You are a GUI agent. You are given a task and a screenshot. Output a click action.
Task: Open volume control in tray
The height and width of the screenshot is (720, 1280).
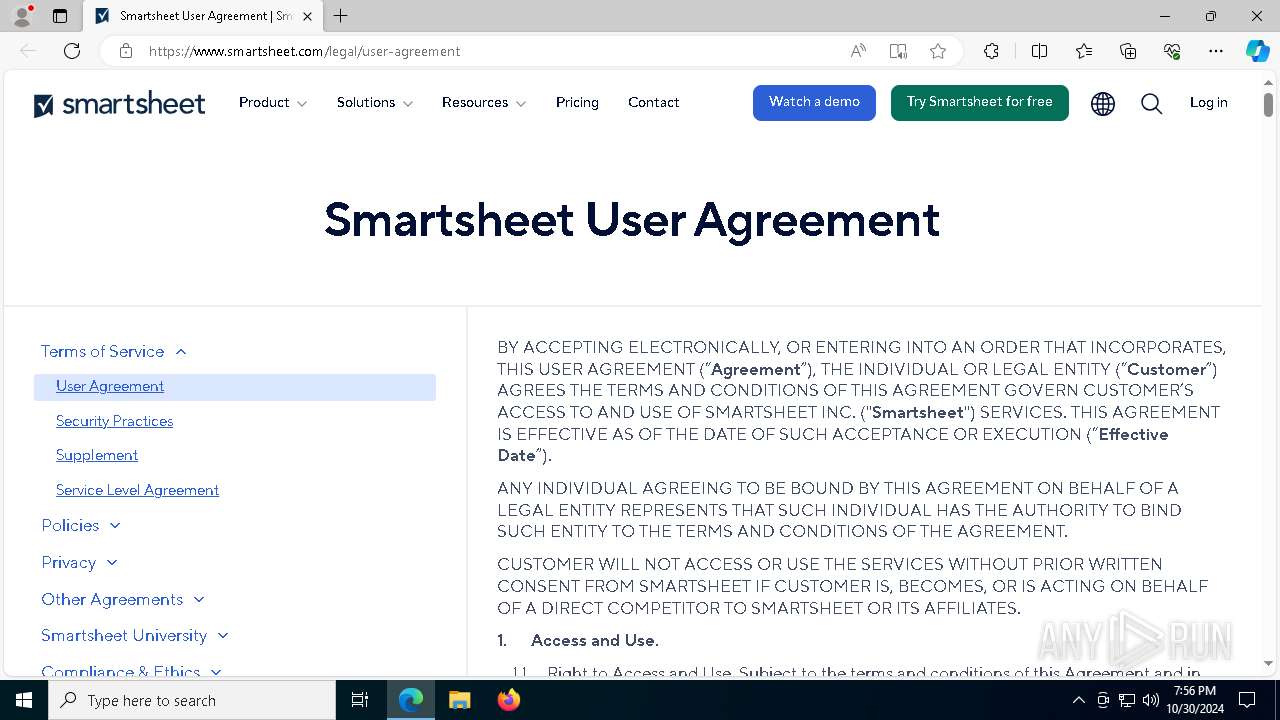point(1151,700)
